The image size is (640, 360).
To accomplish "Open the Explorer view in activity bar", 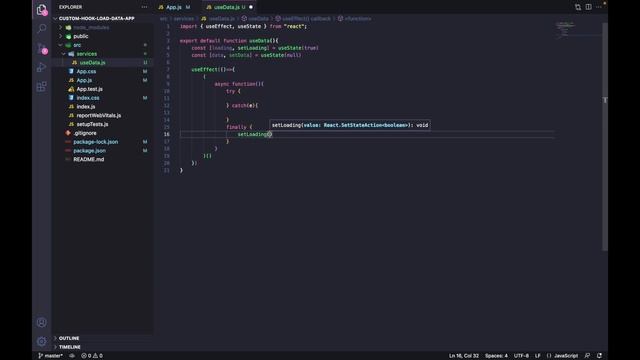I will point(42,9).
